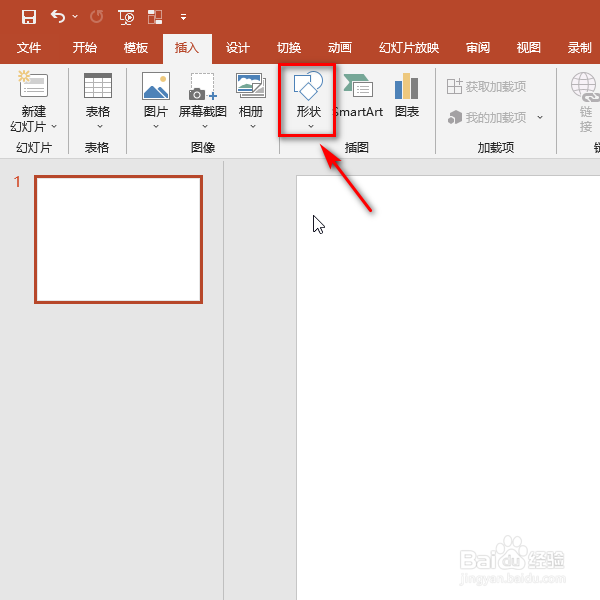Expand 我的加载项 dropdown arrow
The width and height of the screenshot is (600, 600).
540,117
